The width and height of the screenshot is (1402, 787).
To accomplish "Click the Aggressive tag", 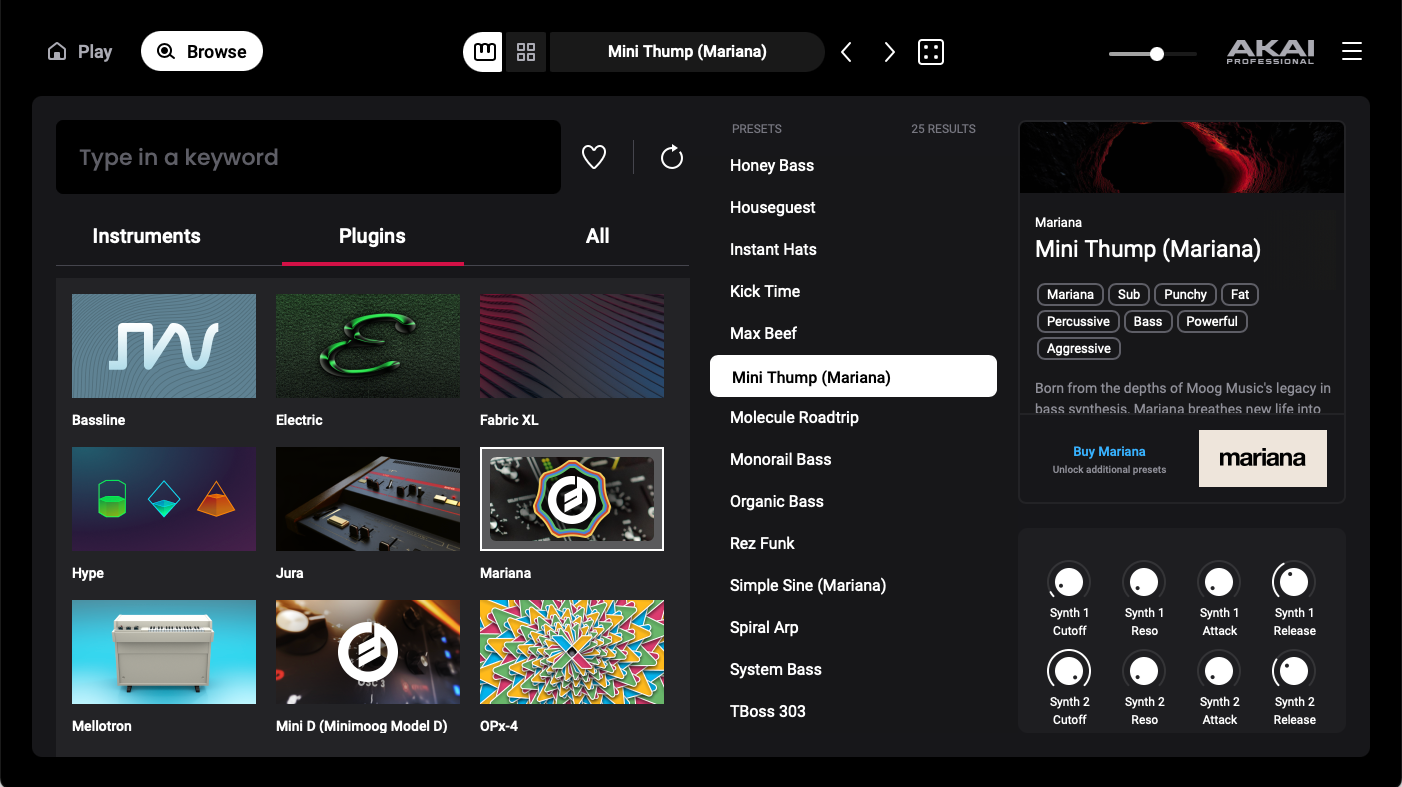I will click(1079, 348).
